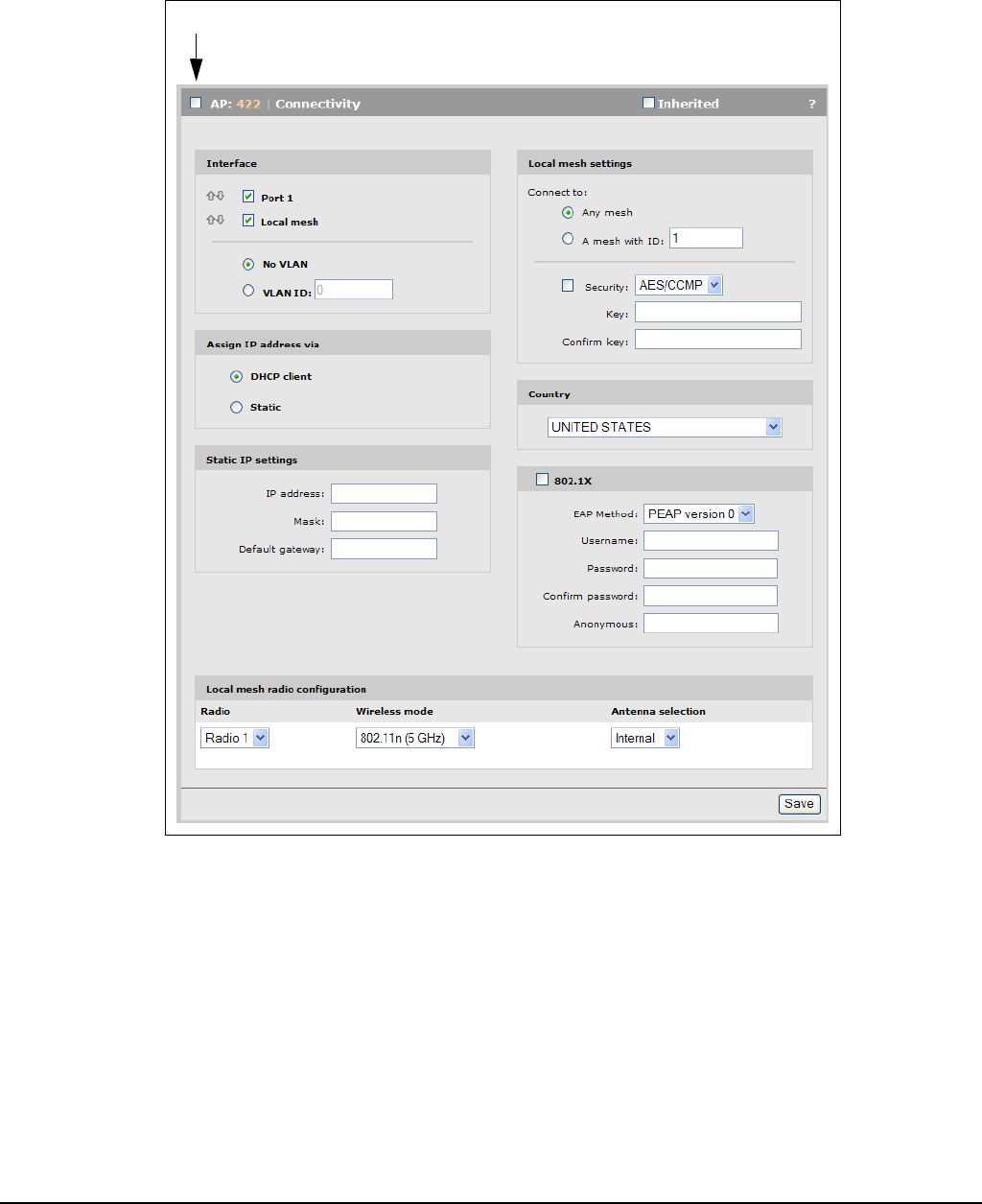982x1204 pixels.
Task: Click the Country section heading
Action: coord(549,394)
